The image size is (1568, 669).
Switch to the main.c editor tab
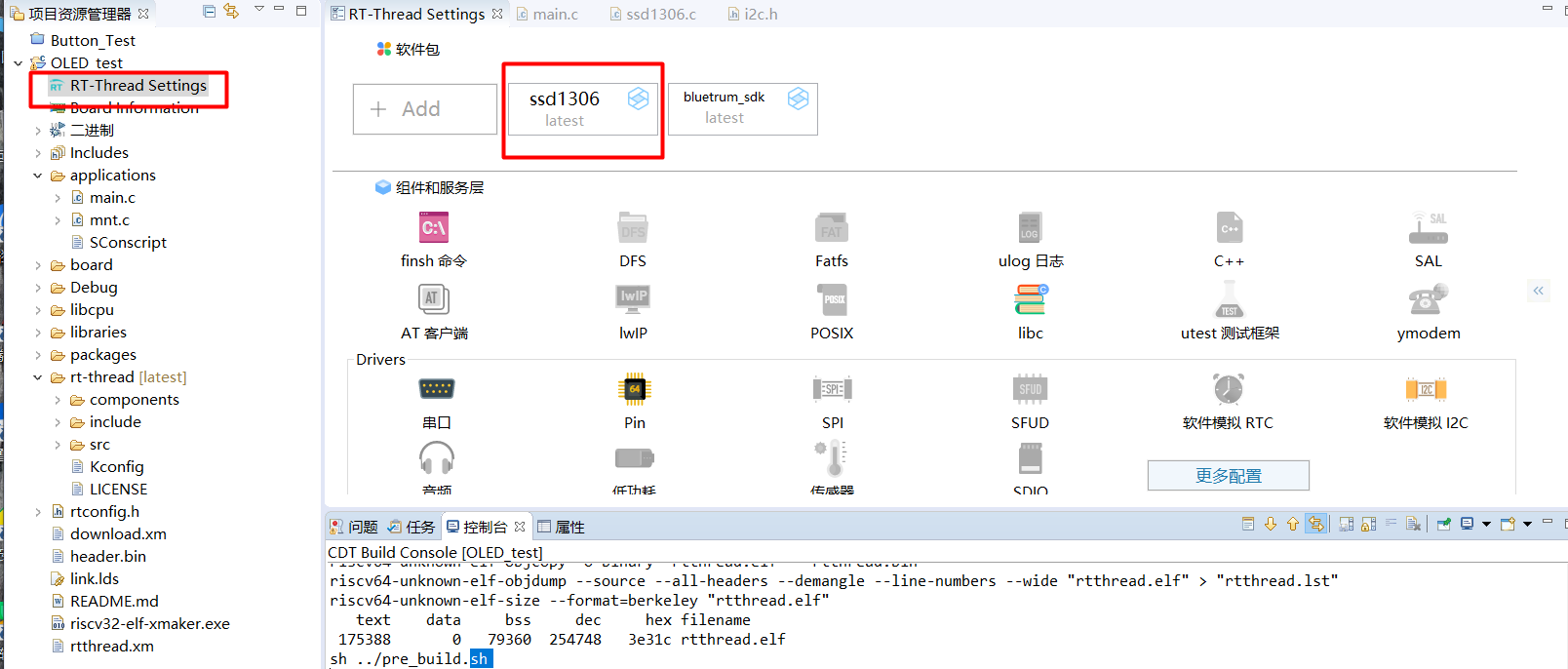click(x=547, y=14)
